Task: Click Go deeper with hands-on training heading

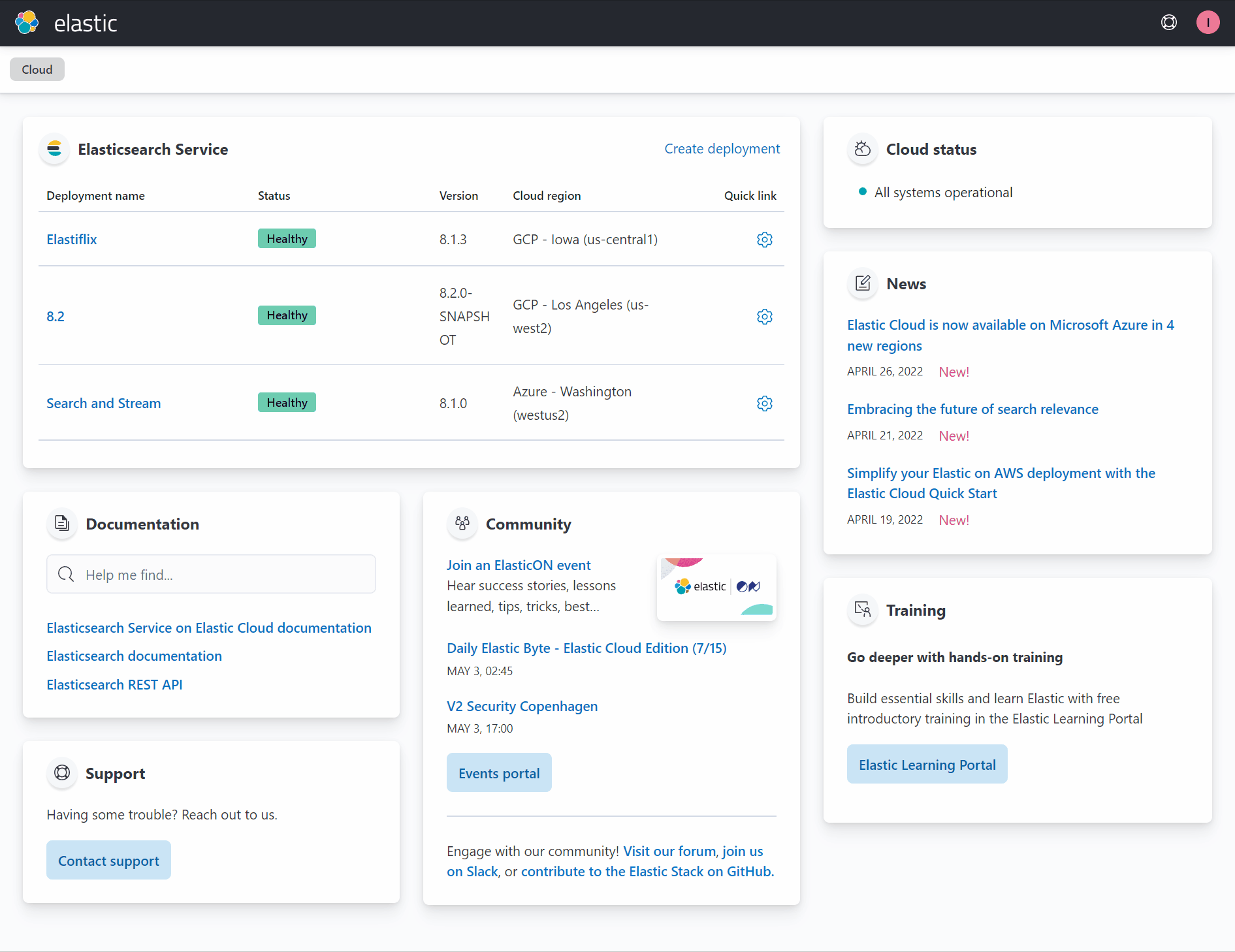Action: 955,658
